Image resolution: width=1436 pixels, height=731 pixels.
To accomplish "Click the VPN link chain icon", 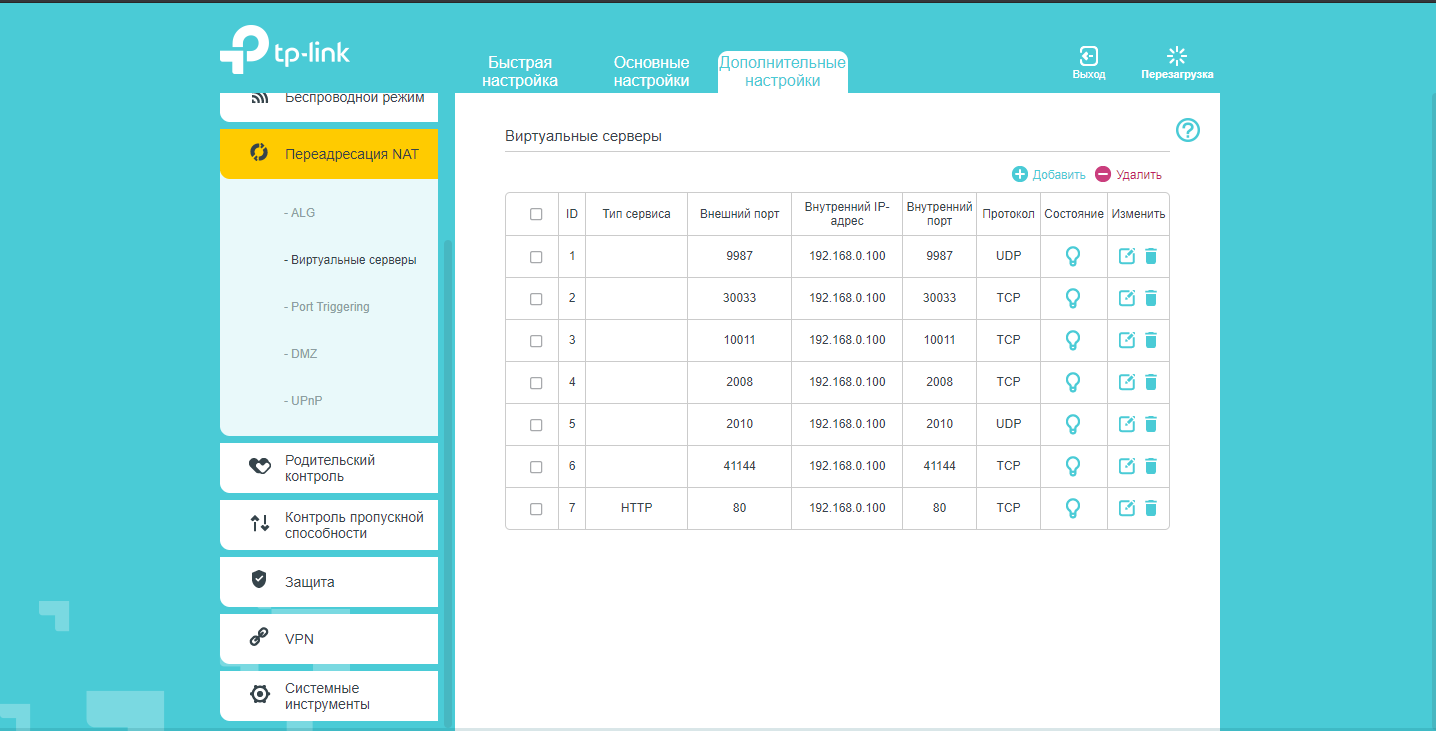I will click(x=259, y=637).
